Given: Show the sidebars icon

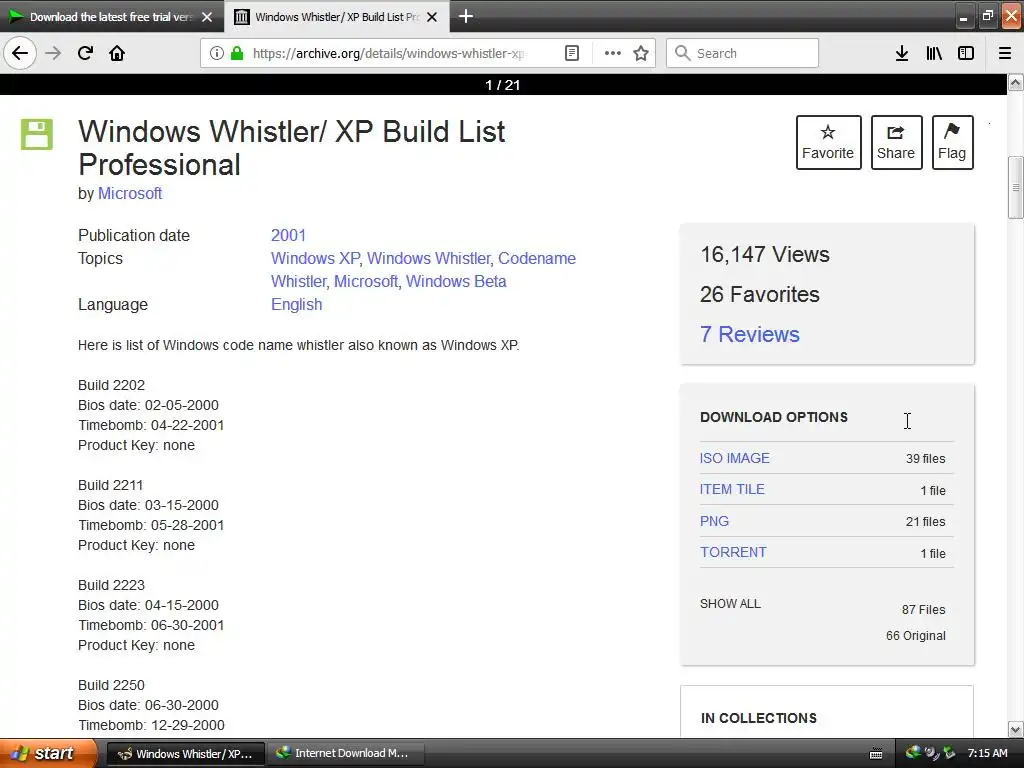Looking at the screenshot, I should tap(966, 53).
